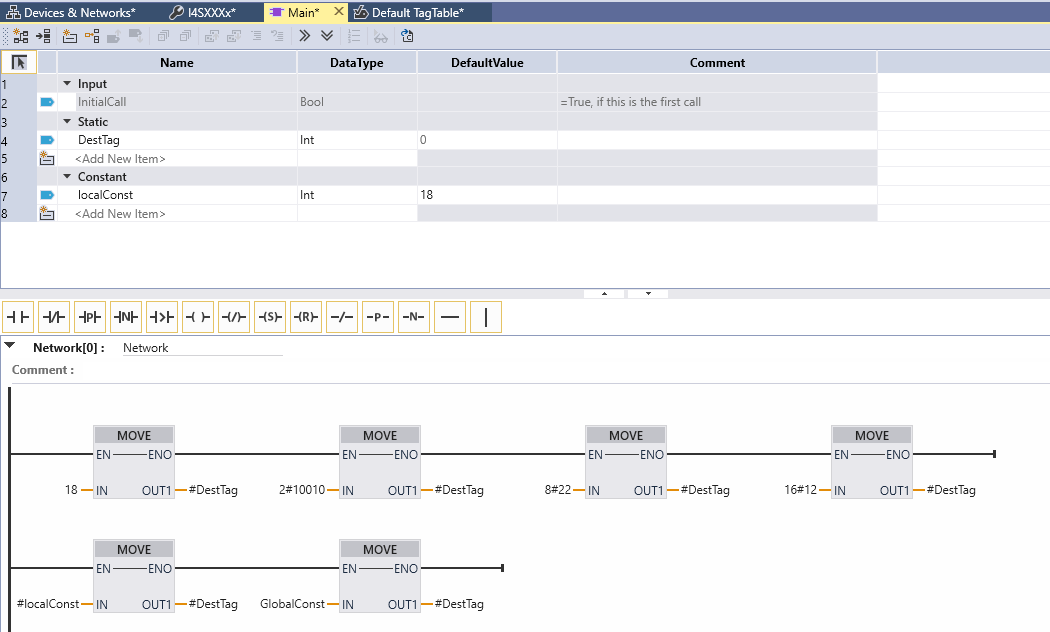Collapse the Static section
The width and height of the screenshot is (1050, 632).
67,122
